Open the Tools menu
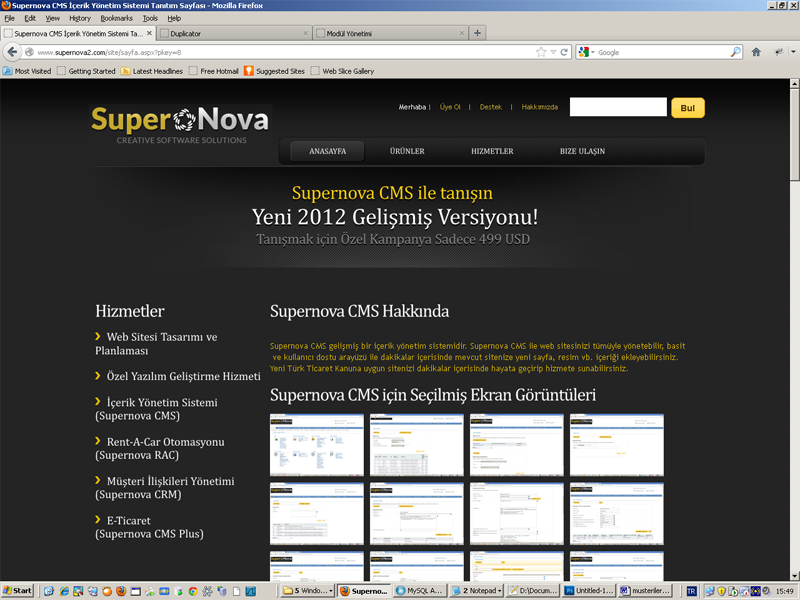 tap(150, 18)
